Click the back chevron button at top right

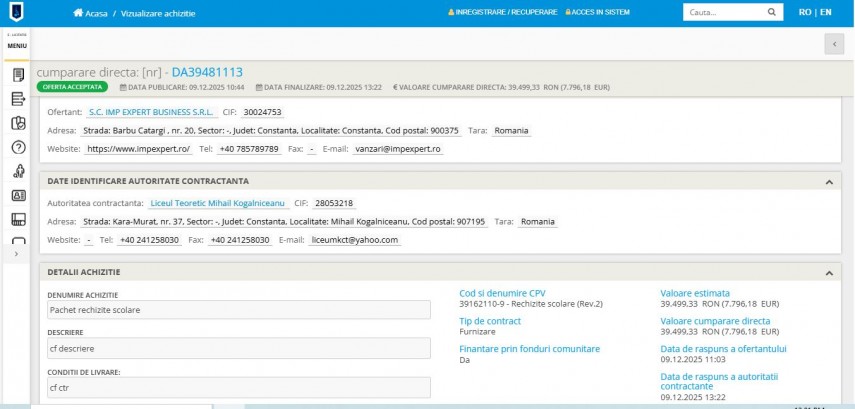pos(834,43)
